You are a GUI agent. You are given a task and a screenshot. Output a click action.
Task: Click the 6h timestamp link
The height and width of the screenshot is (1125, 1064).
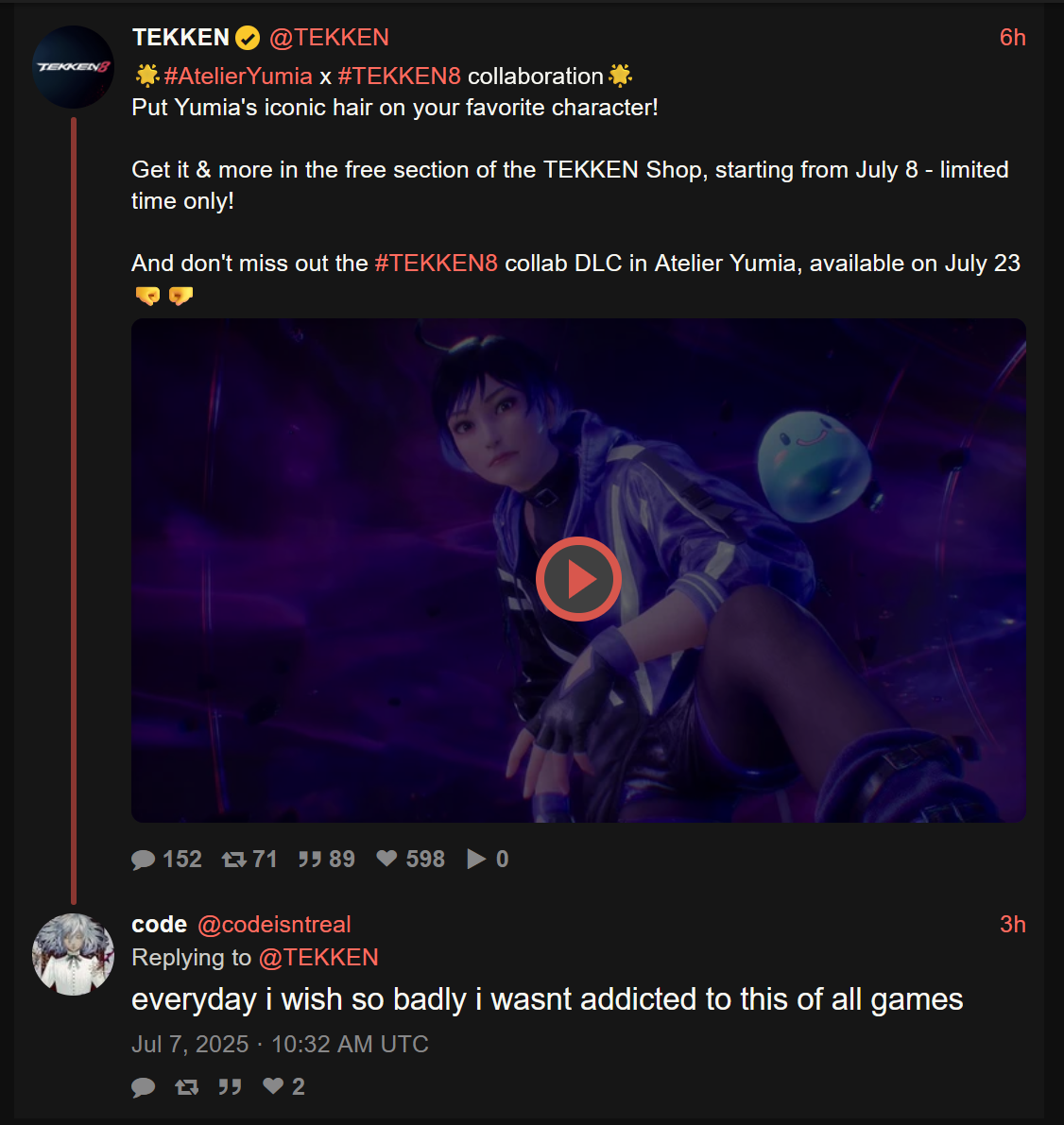point(1012,37)
